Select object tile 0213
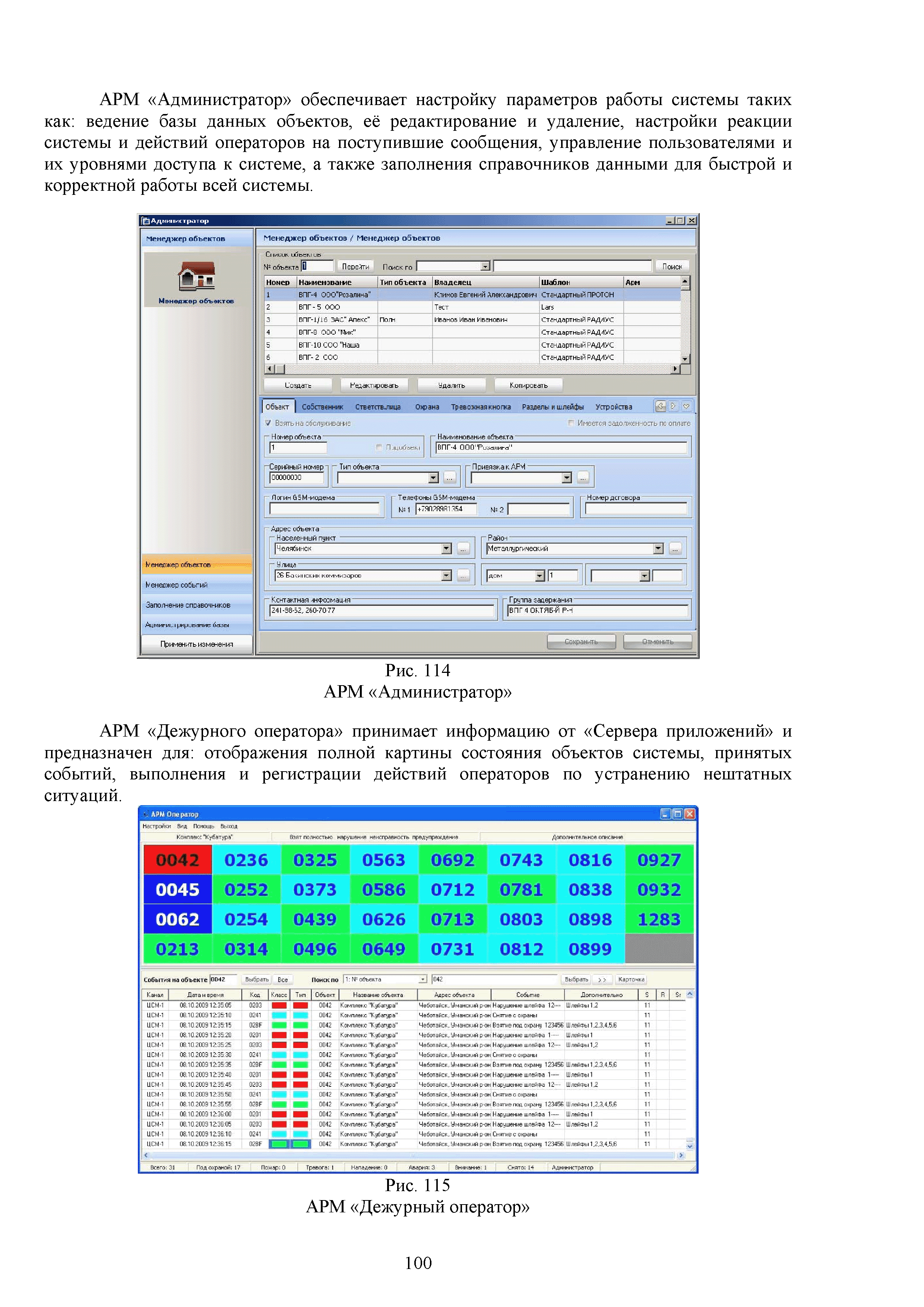 click(177, 948)
